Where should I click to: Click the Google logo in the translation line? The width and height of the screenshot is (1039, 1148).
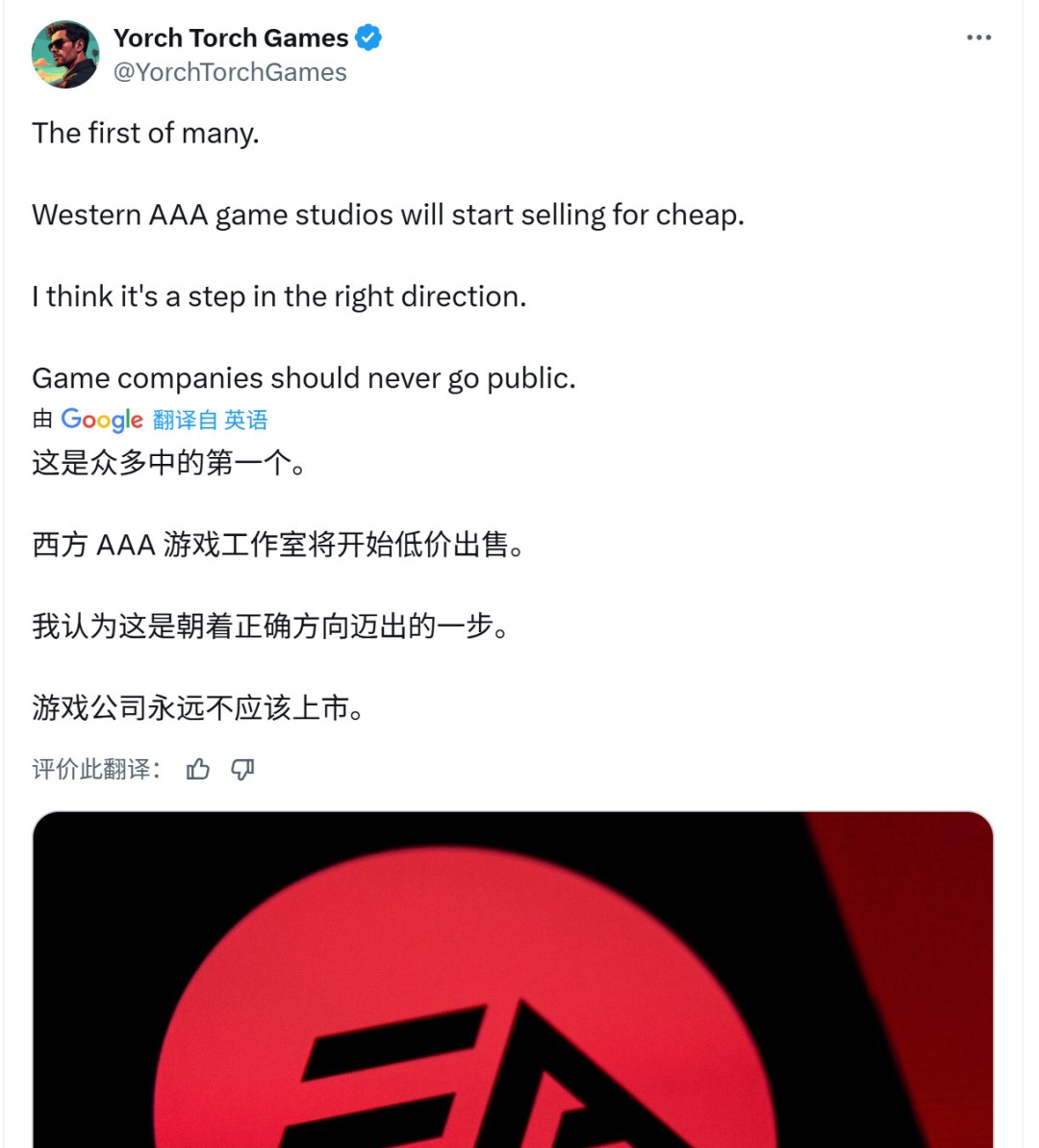click(101, 420)
